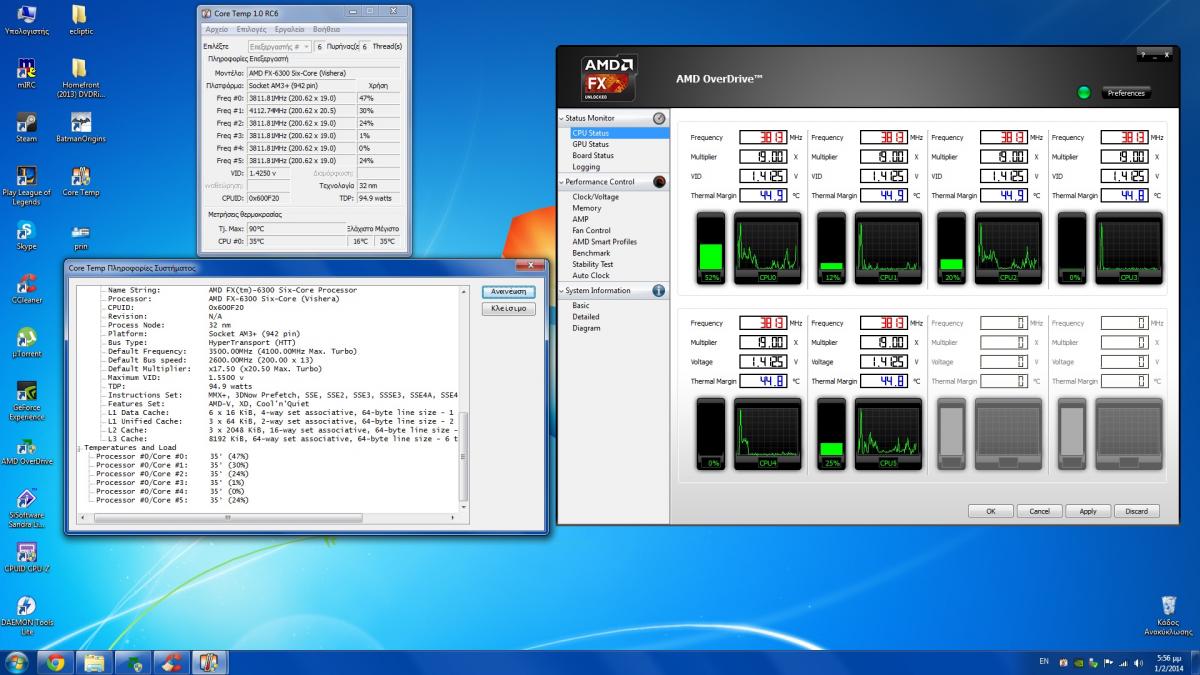Open the Skype desktop shortcut
Image resolution: width=1200 pixels, height=675 pixels.
pos(27,235)
